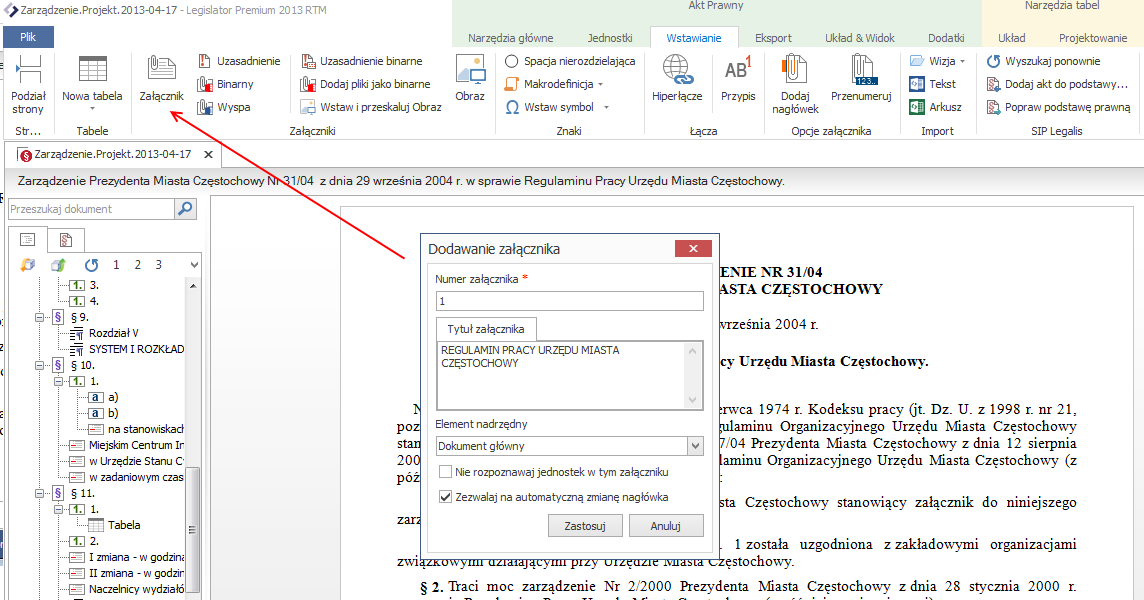Screen dimensions: 1144x600
Task: Switch to the second structure panel tab
Action: click(x=66, y=239)
